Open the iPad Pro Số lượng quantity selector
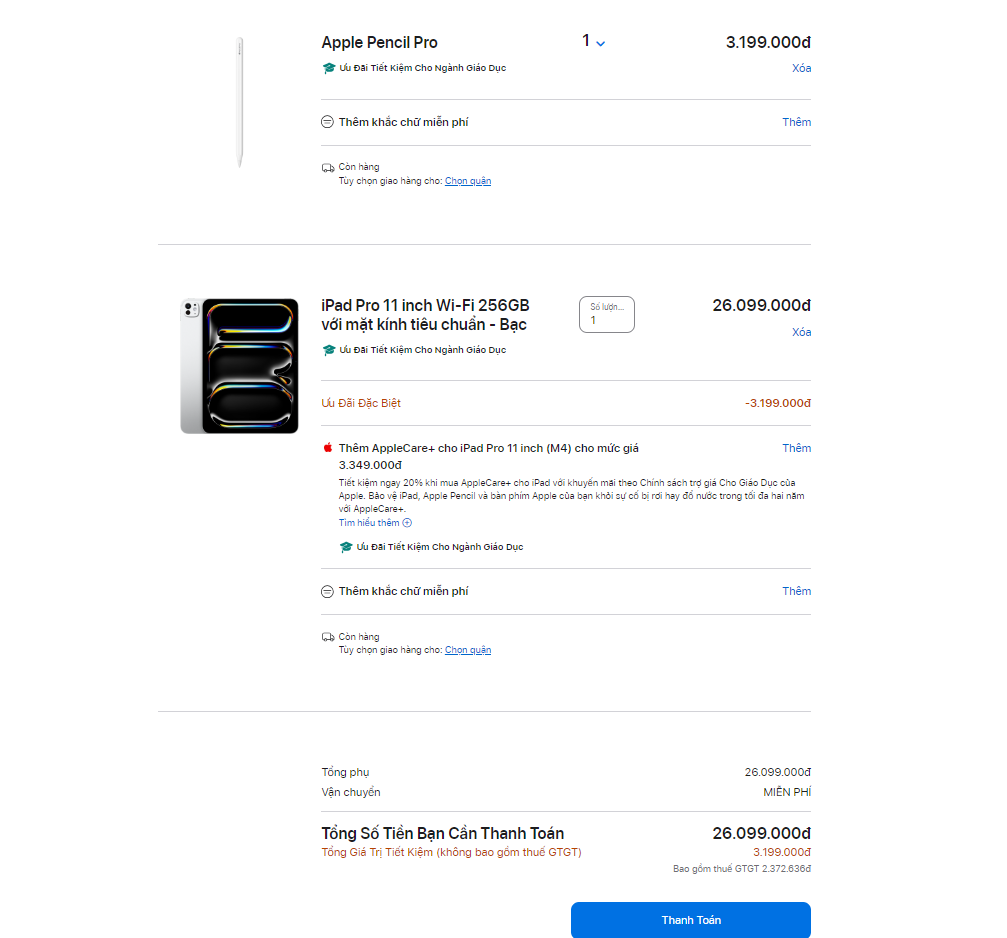Viewport: 1007px width, 938px height. (607, 315)
